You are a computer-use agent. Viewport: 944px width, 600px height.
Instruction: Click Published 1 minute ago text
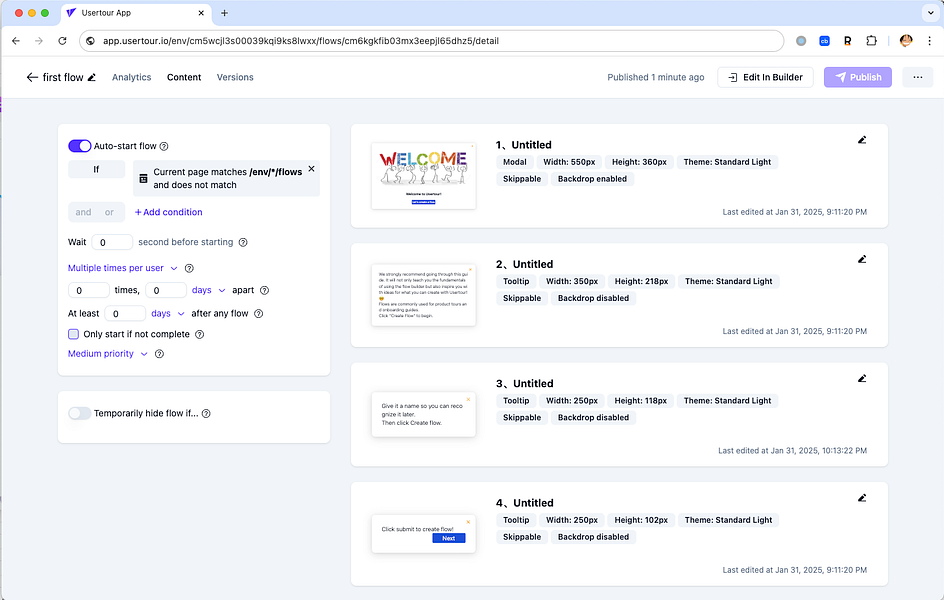[656, 77]
